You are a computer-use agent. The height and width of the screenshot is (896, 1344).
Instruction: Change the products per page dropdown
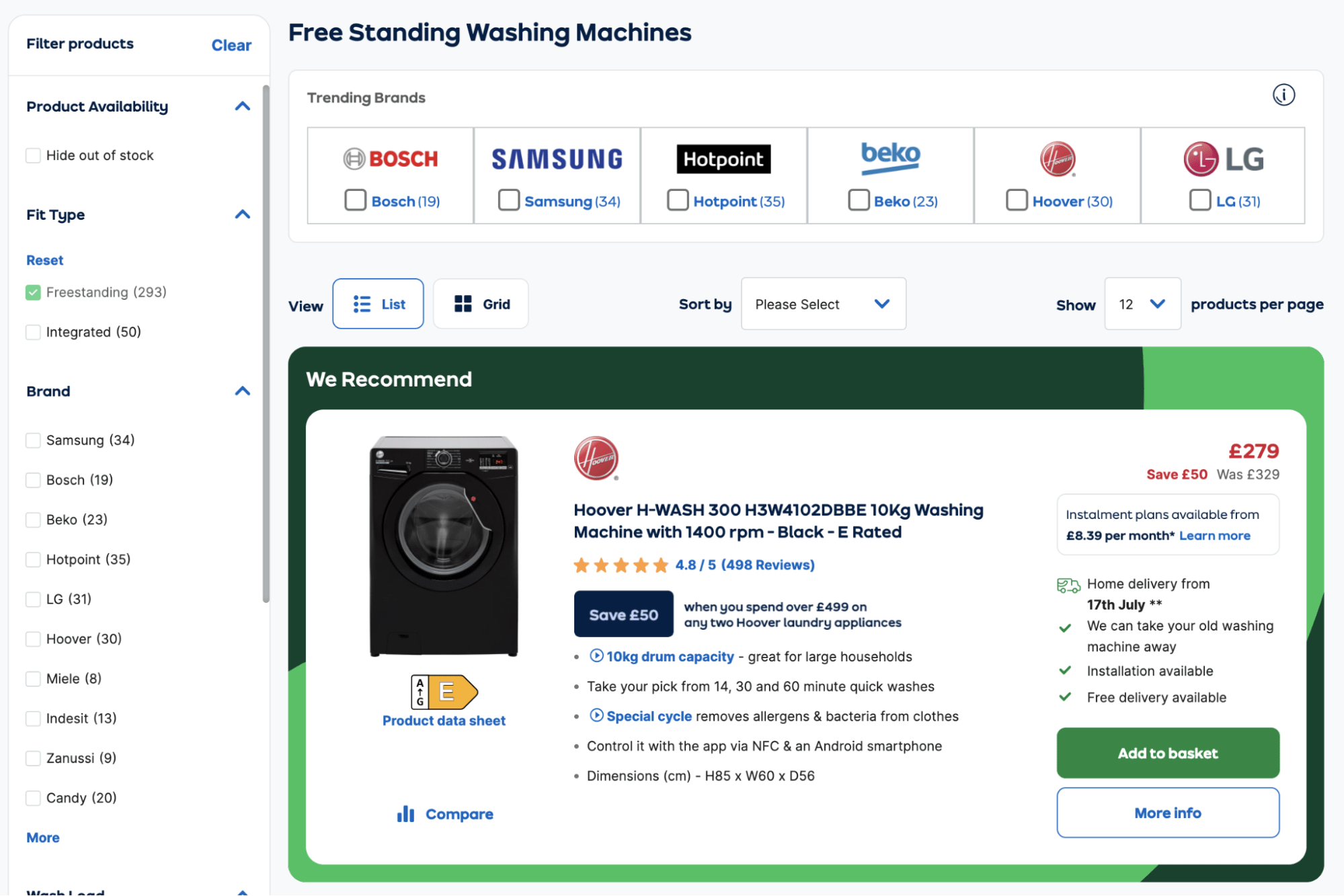[x=1142, y=304]
